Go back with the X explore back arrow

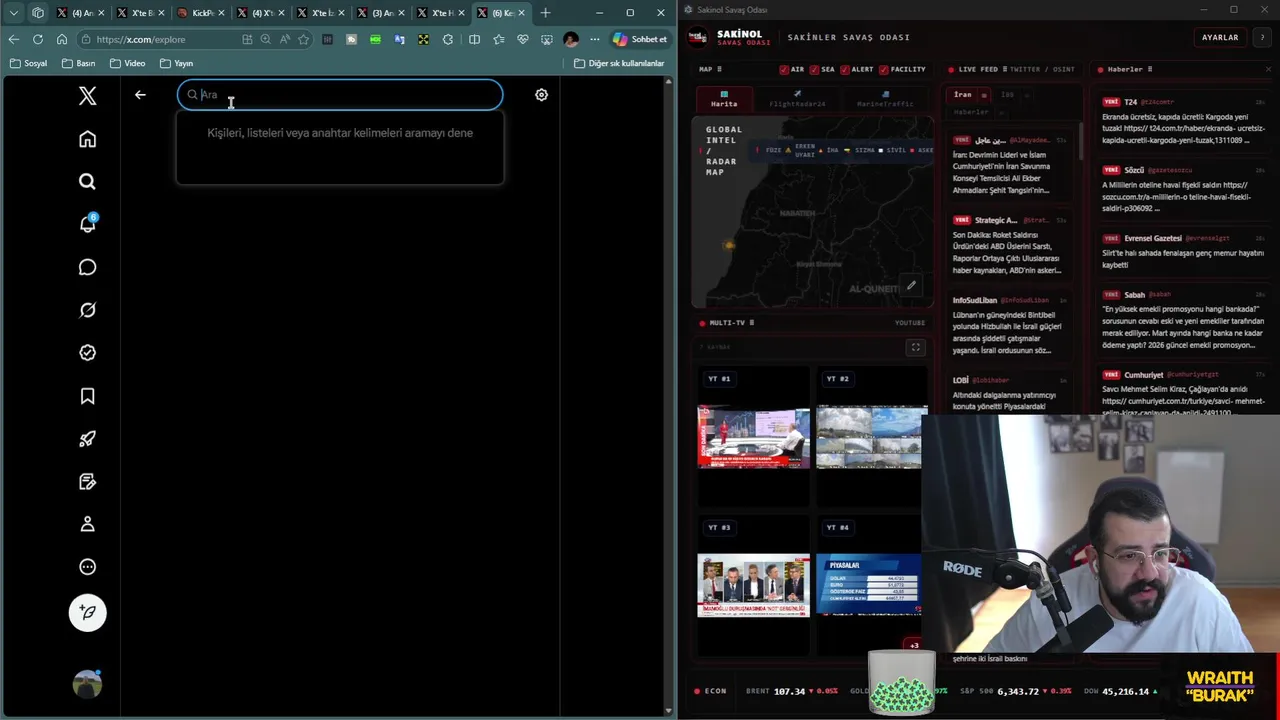click(140, 95)
